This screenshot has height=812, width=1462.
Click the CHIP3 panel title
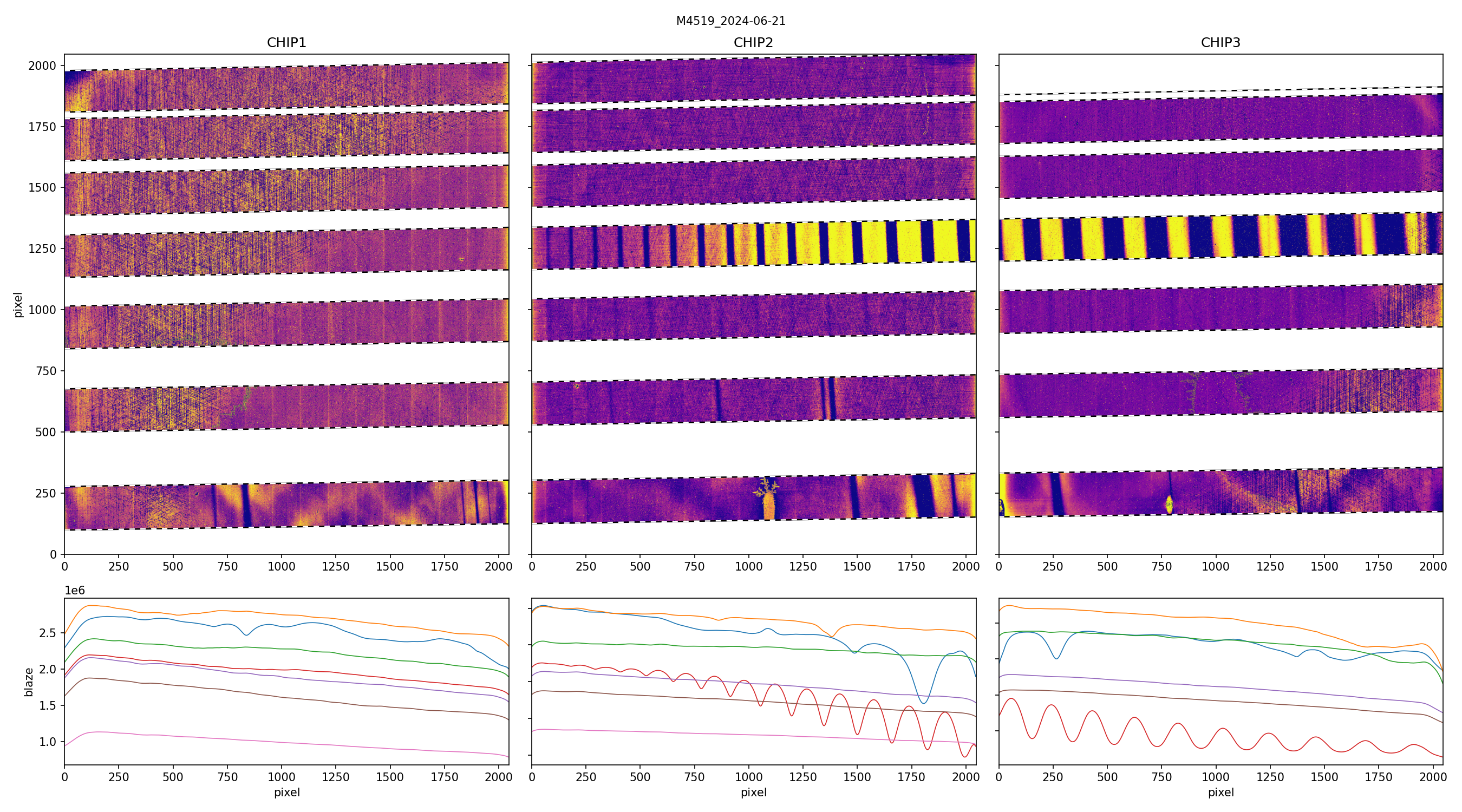pos(1220,43)
